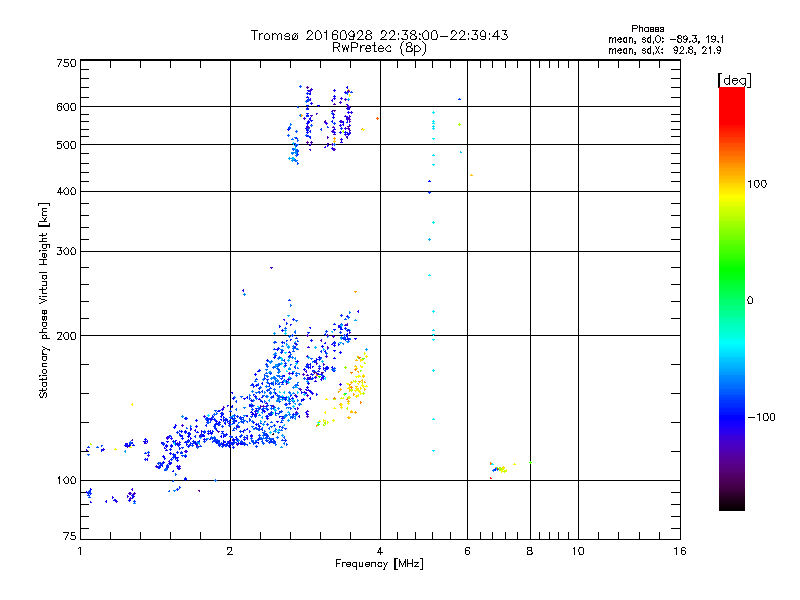The width and height of the screenshot is (800, 600).
Task: Click the y-axis tick label '200'
Action: click(x=66, y=336)
